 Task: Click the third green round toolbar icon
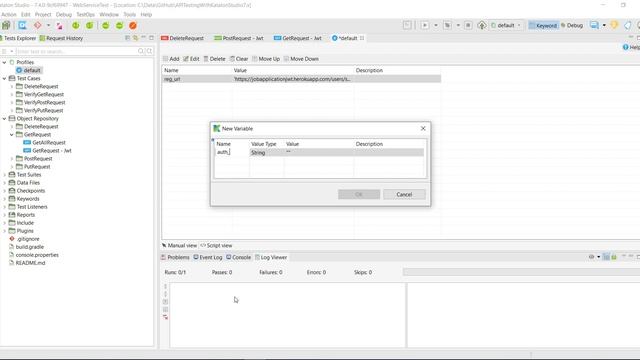(x=106, y=25)
